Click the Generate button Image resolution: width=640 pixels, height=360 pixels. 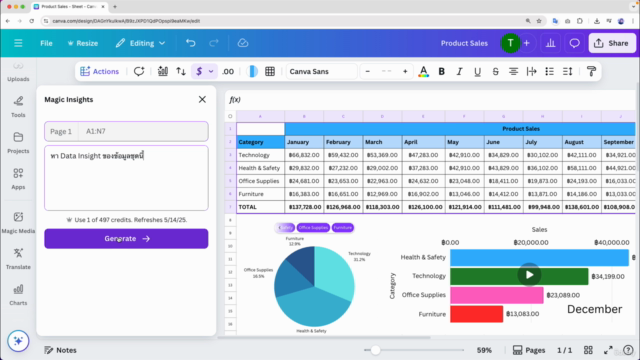point(126,238)
